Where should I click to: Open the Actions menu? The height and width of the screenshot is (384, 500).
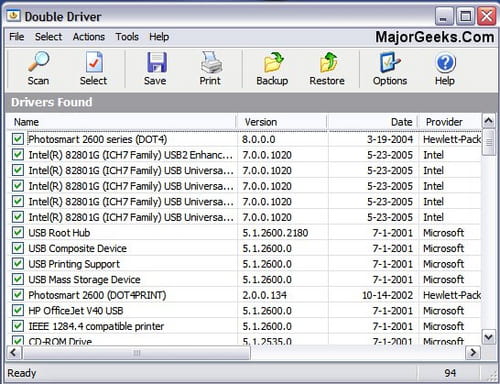pyautogui.click(x=89, y=37)
